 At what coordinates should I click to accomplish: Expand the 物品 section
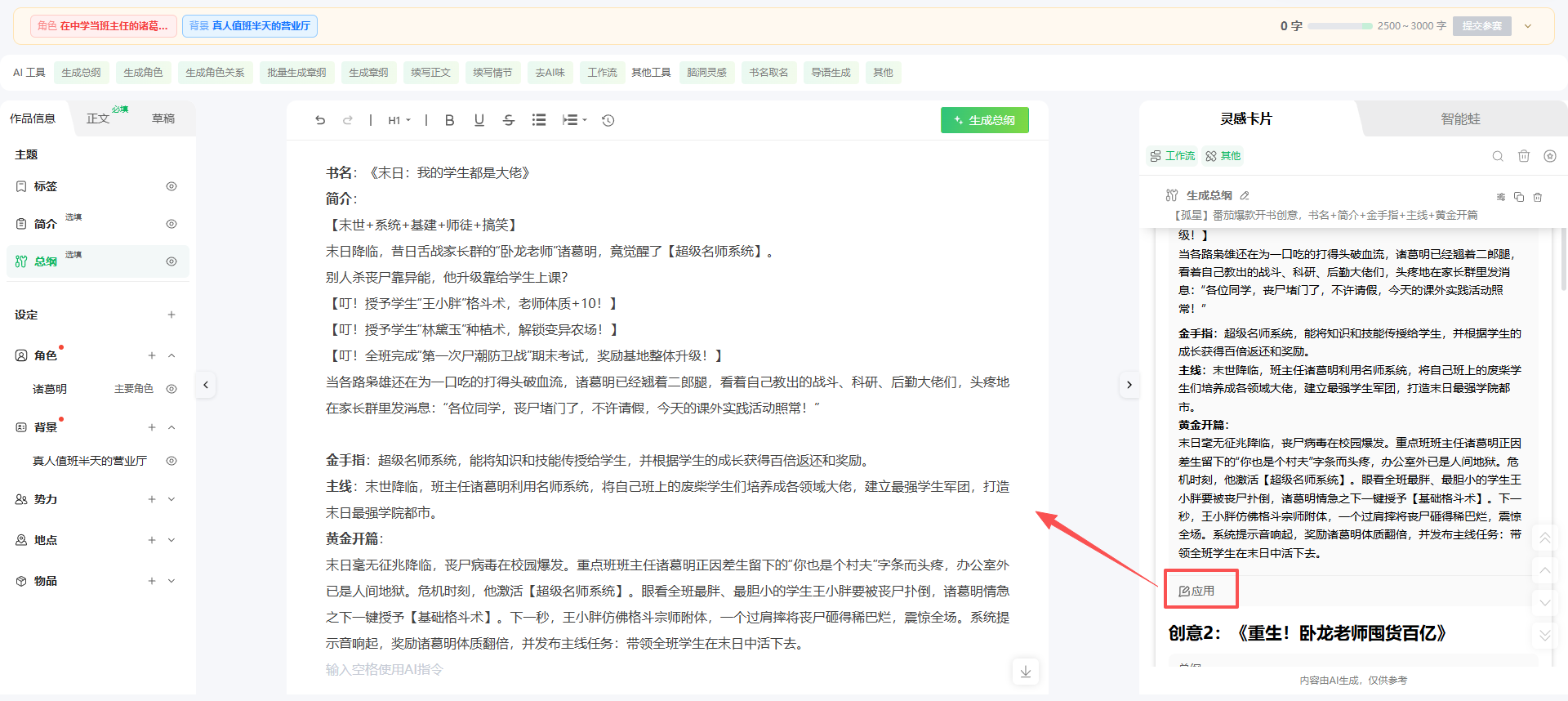point(171,581)
